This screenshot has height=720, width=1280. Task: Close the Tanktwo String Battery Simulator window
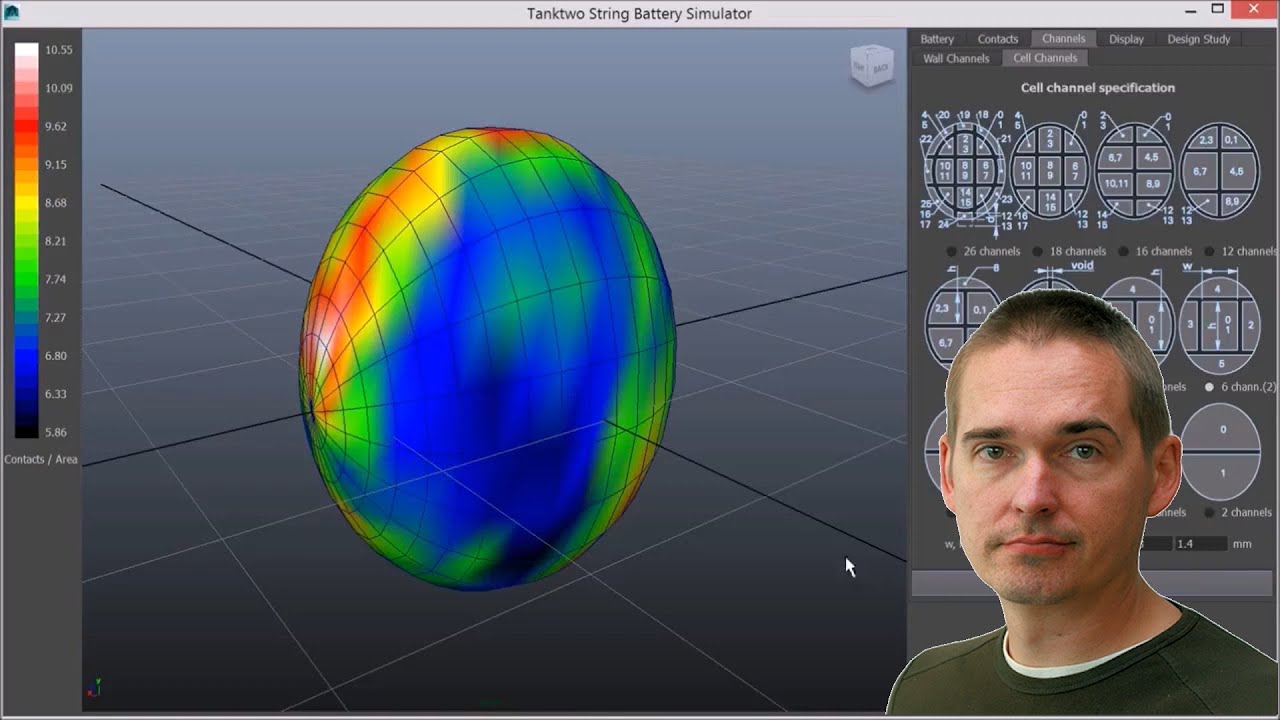click(x=1255, y=10)
